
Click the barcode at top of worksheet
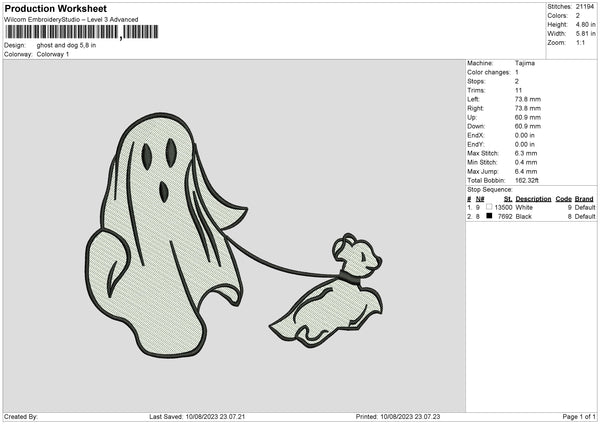pyautogui.click(x=82, y=32)
